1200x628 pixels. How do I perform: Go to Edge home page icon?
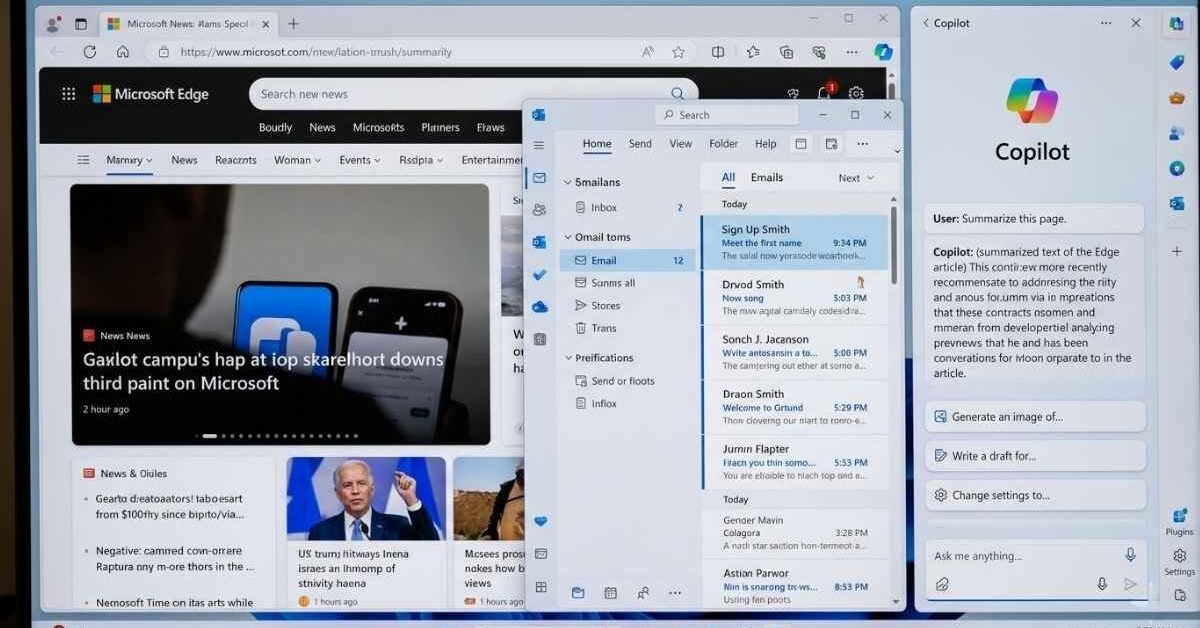122,52
